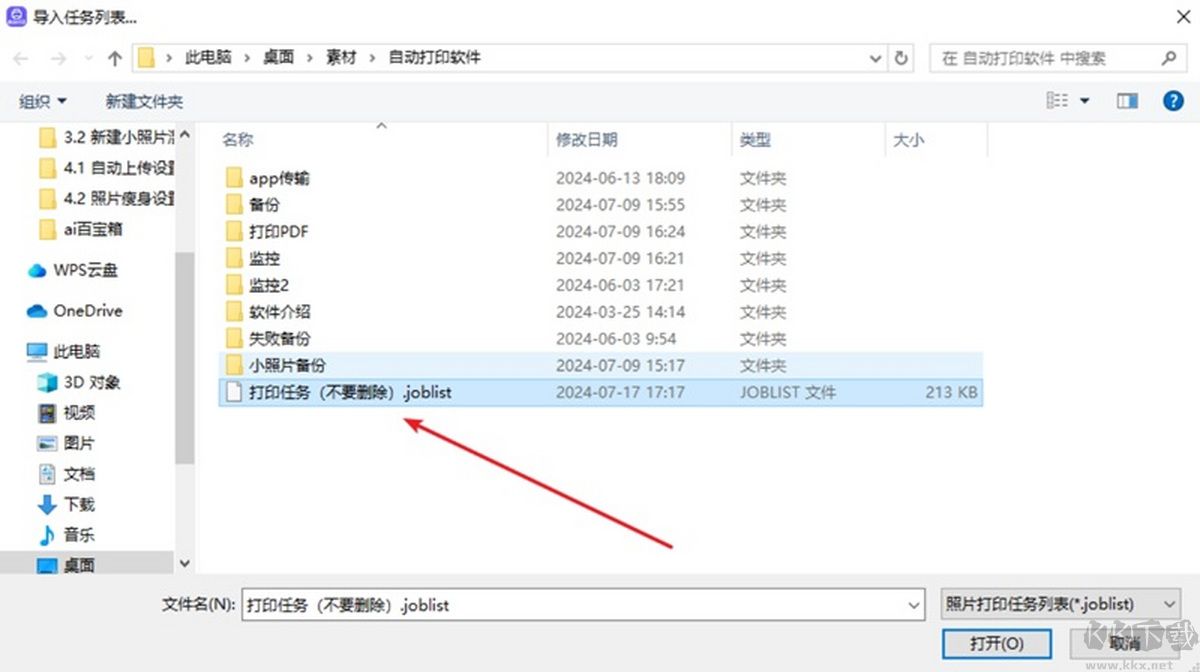Viewport: 1200px width, 672px height.
Task: Go back with the back arrow
Action: (20, 58)
